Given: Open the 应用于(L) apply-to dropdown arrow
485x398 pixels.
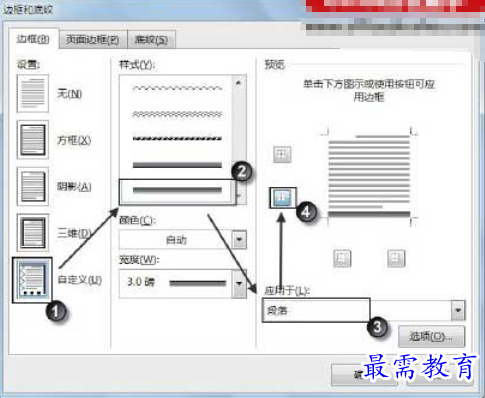Looking at the screenshot, I should (458, 310).
